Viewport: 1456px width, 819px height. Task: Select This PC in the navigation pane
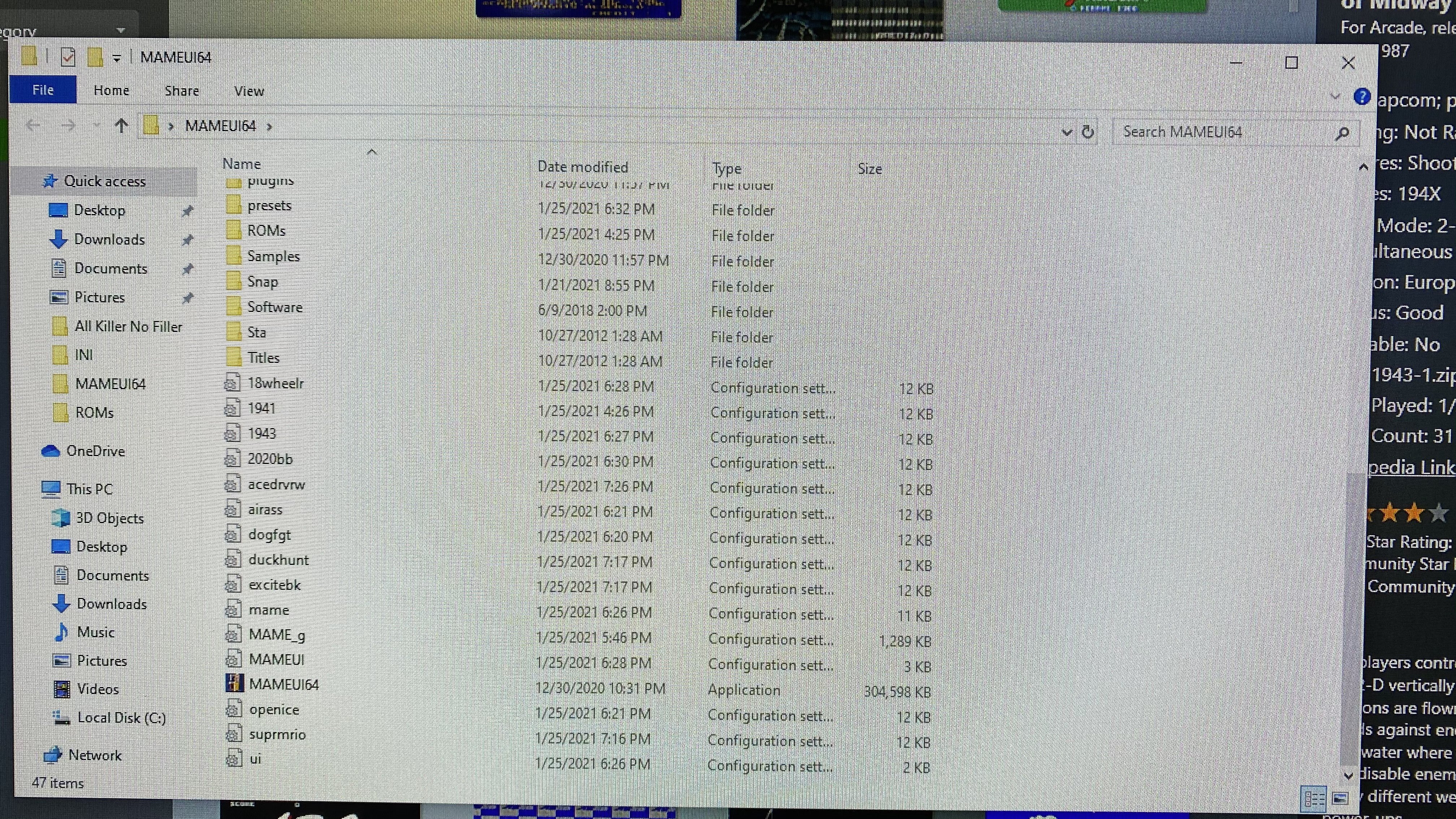click(x=89, y=489)
